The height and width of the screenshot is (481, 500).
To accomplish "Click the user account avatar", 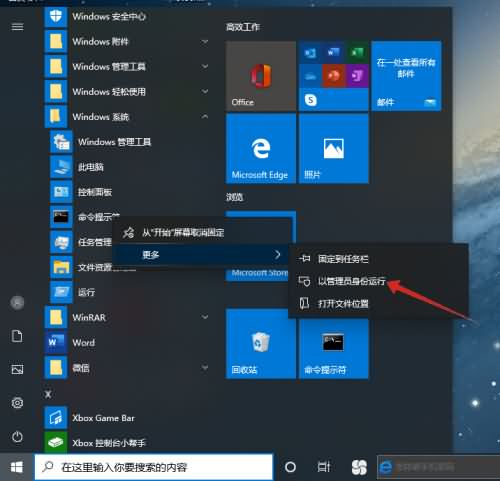I will click(17, 303).
